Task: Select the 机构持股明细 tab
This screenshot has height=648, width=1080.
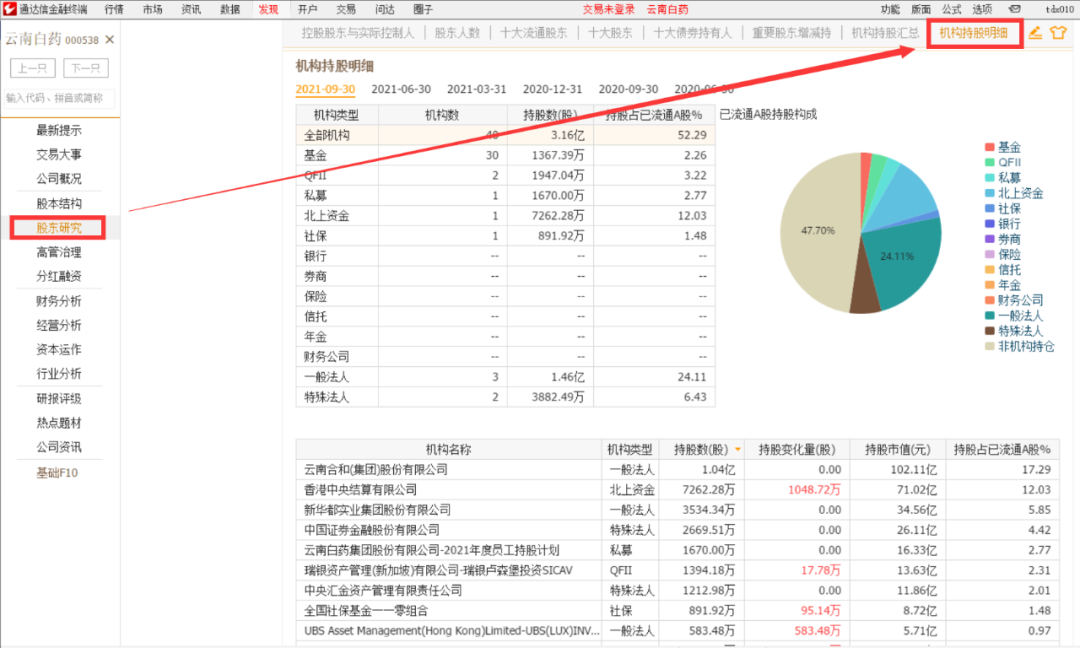Action: click(973, 33)
